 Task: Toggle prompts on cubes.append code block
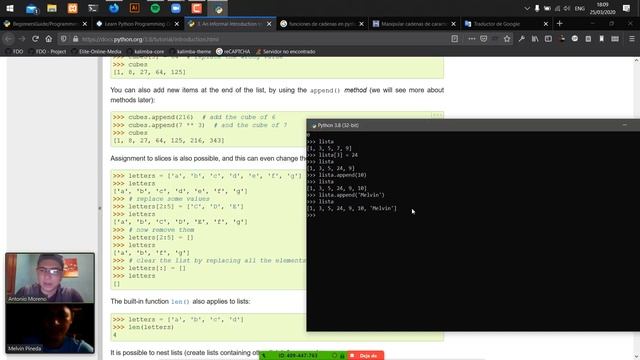tap(437, 116)
